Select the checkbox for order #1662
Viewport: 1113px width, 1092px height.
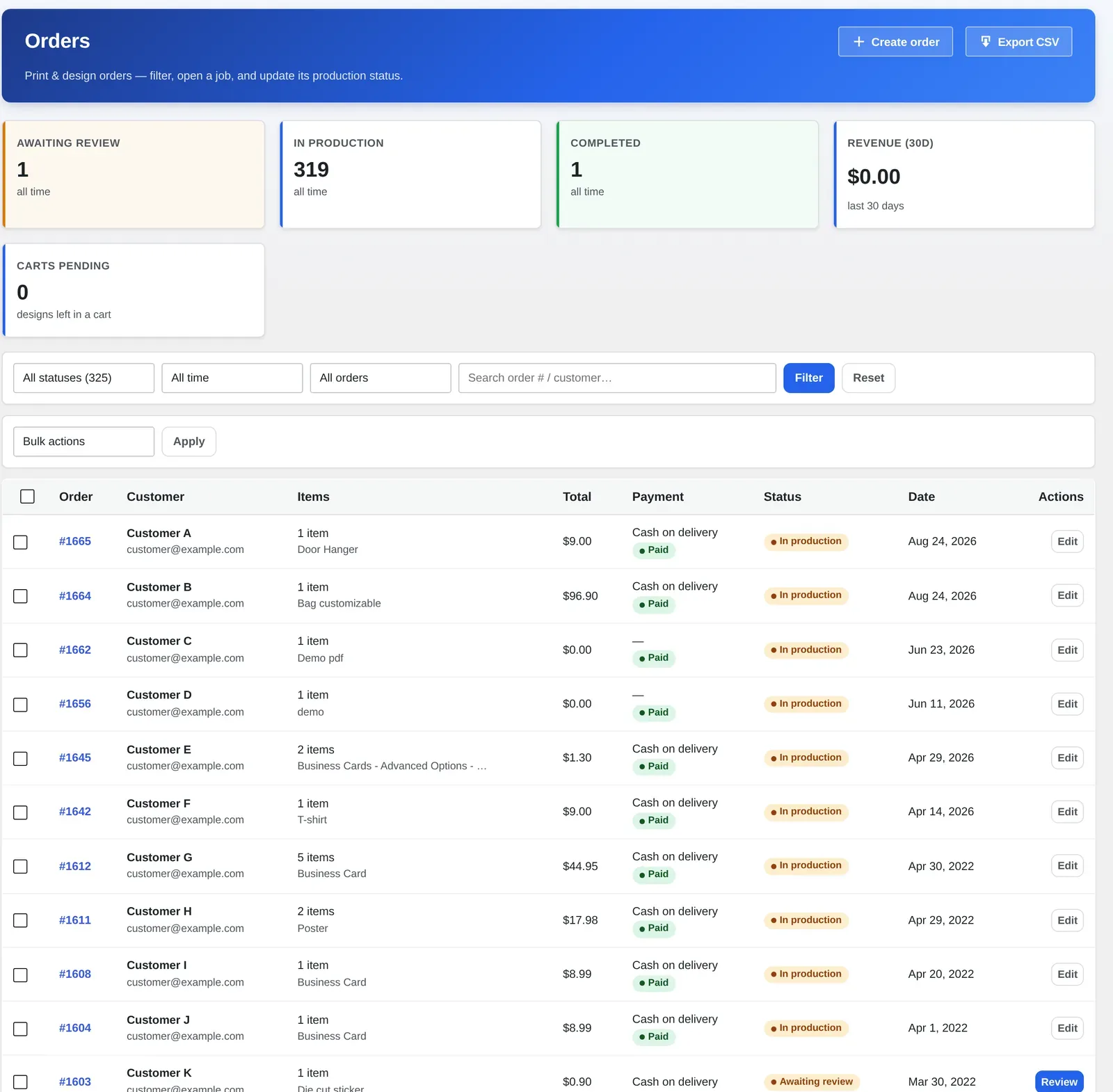(21, 650)
